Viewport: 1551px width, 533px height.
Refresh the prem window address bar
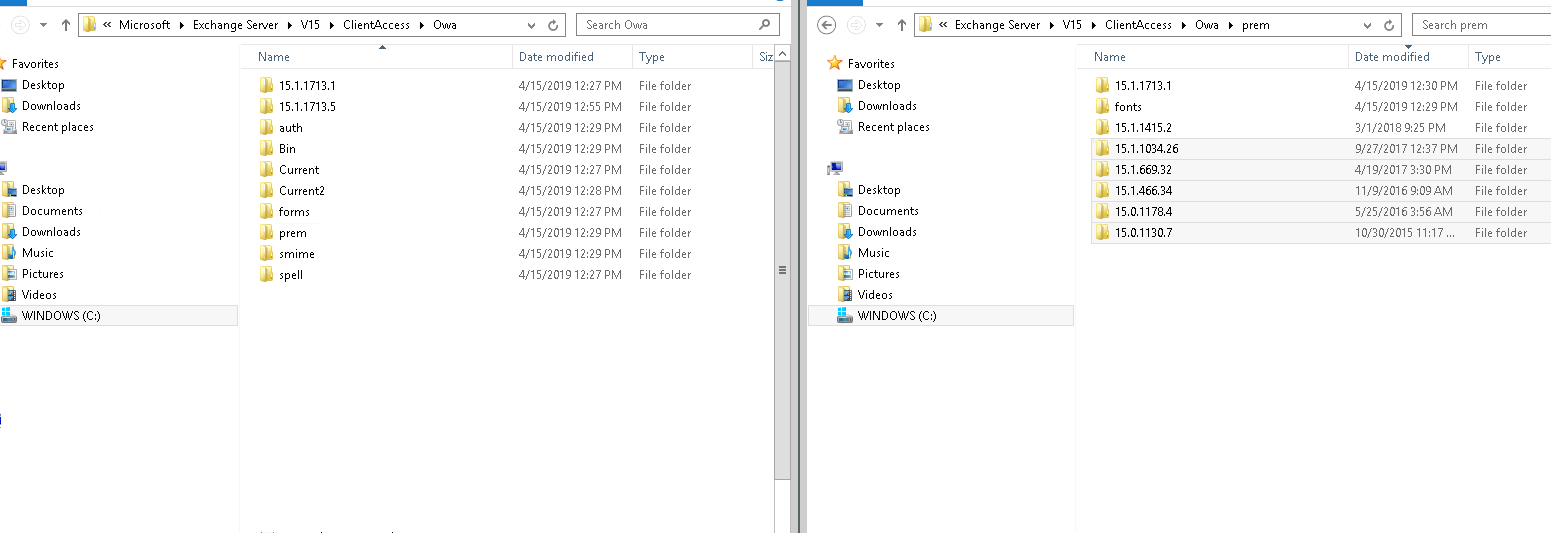click(x=1389, y=25)
